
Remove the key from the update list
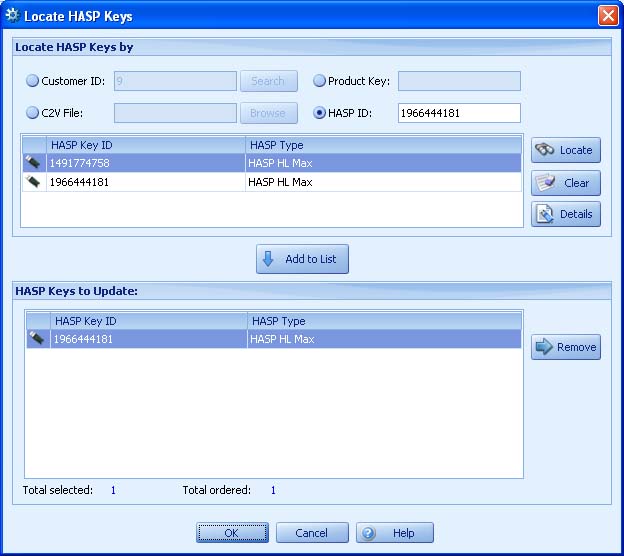tap(566, 347)
